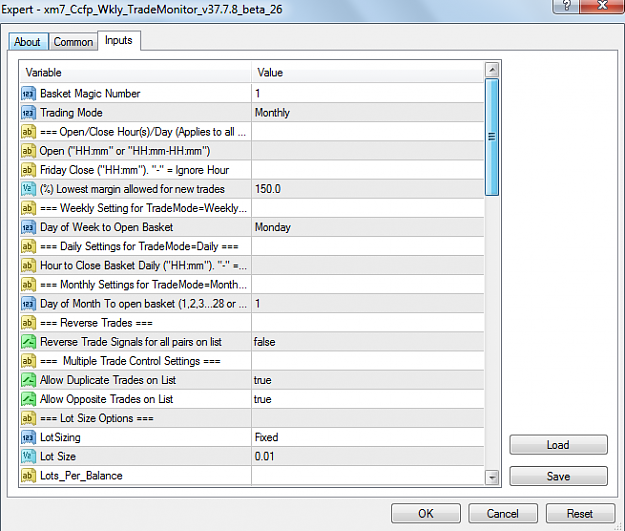Click the string icon beside Open/Close Hour(s)/Day
The width and height of the screenshot is (625, 531).
click(x=28, y=132)
